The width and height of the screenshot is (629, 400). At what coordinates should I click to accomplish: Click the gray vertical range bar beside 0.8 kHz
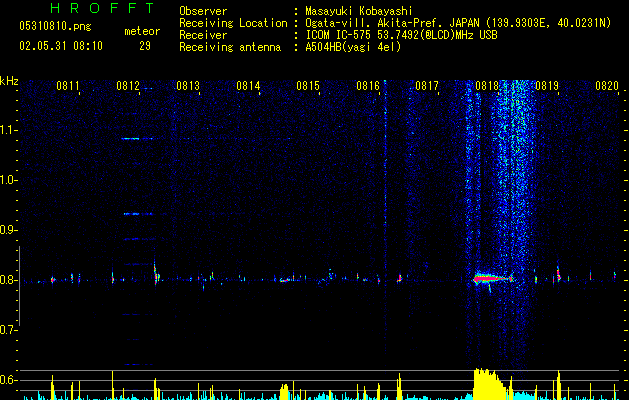(x=19, y=286)
